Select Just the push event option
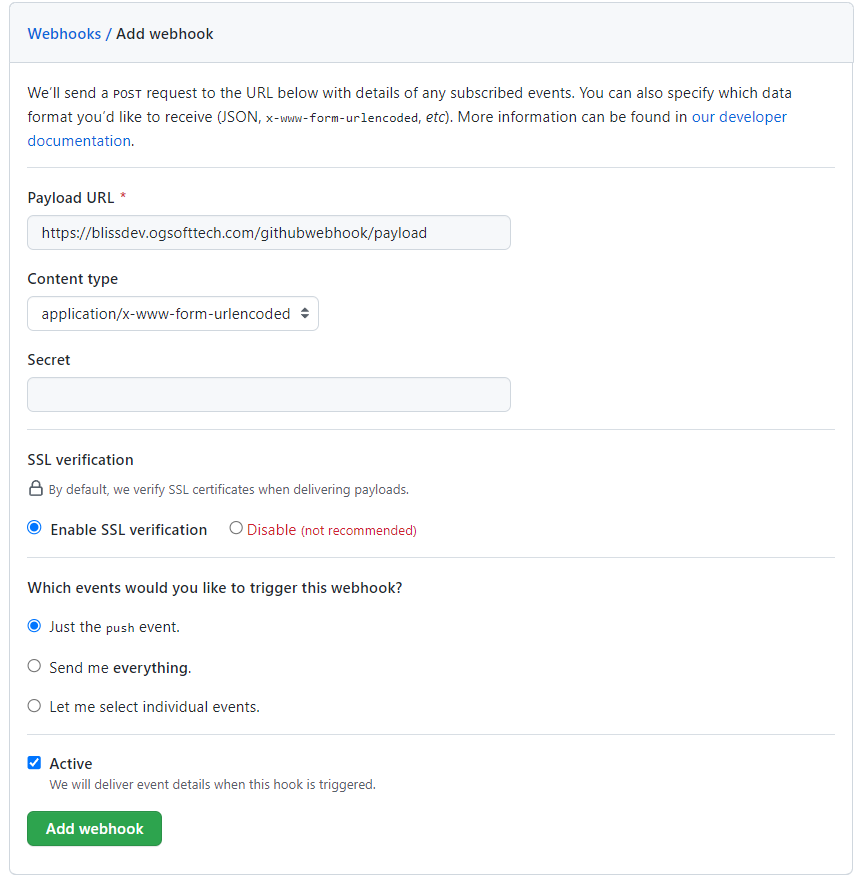 point(35,627)
